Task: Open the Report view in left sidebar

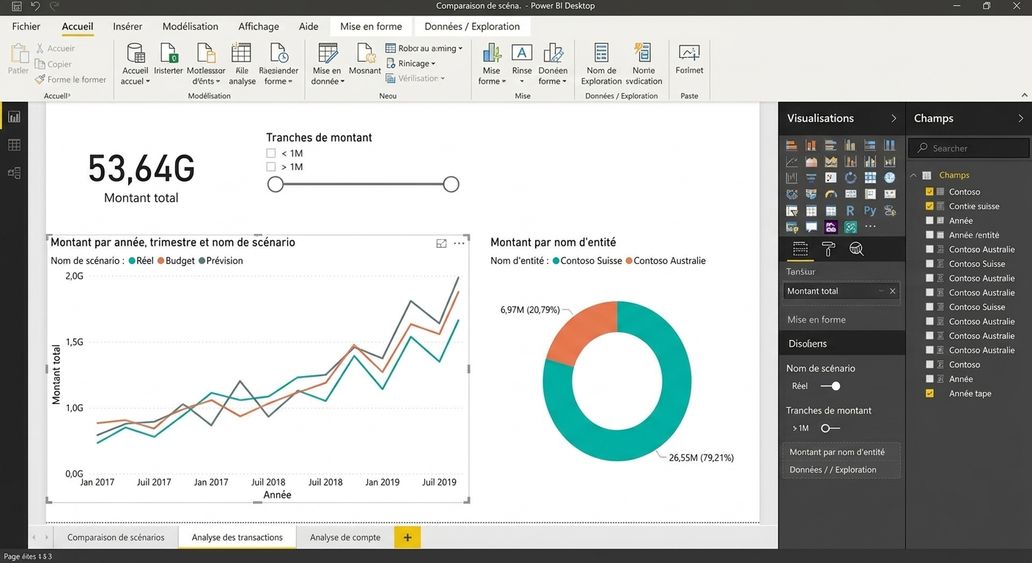Action: pos(14,117)
